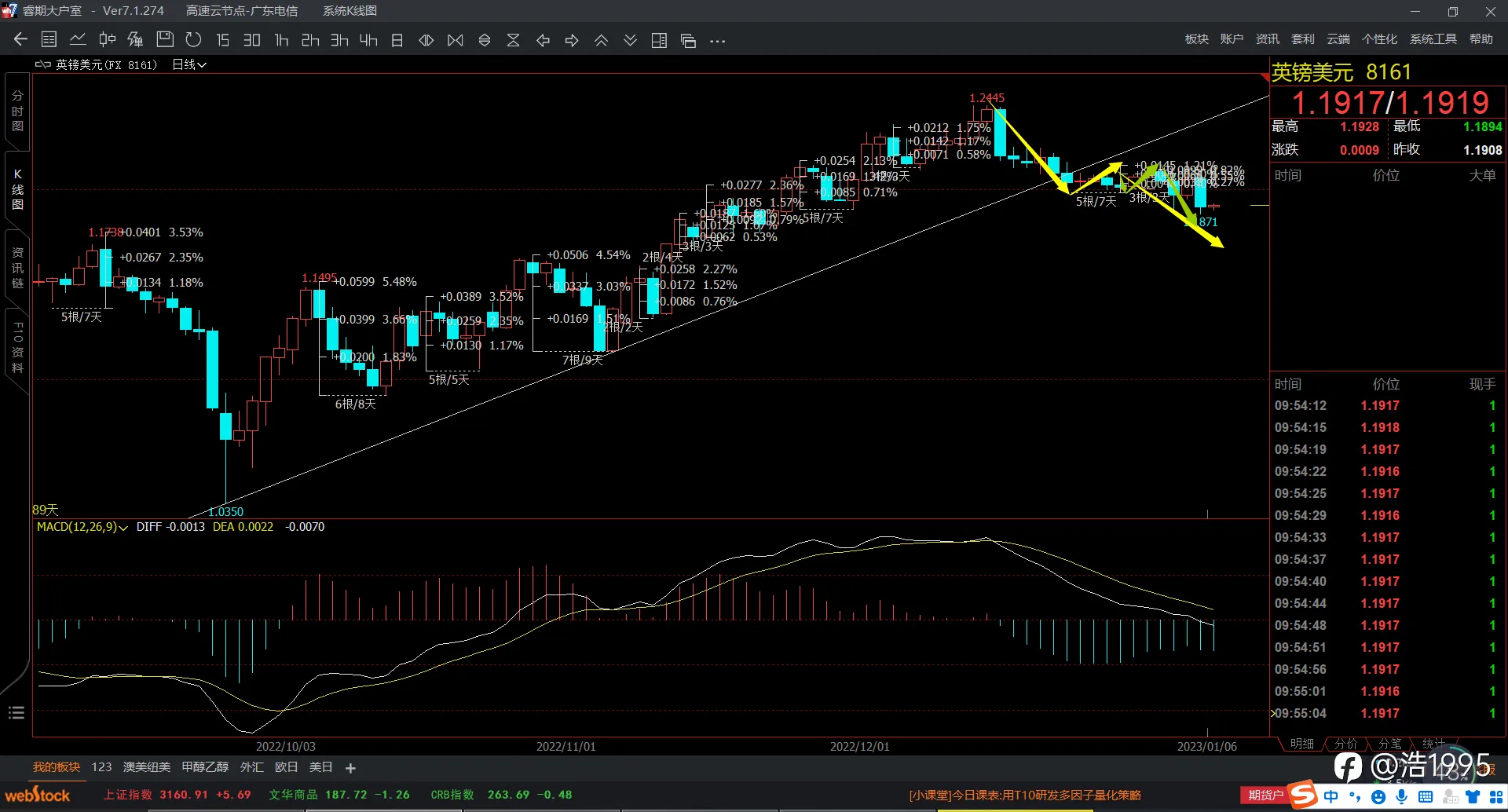The width and height of the screenshot is (1508, 812).
Task: Click the horizontal expand chart icon
Action: tap(426, 40)
